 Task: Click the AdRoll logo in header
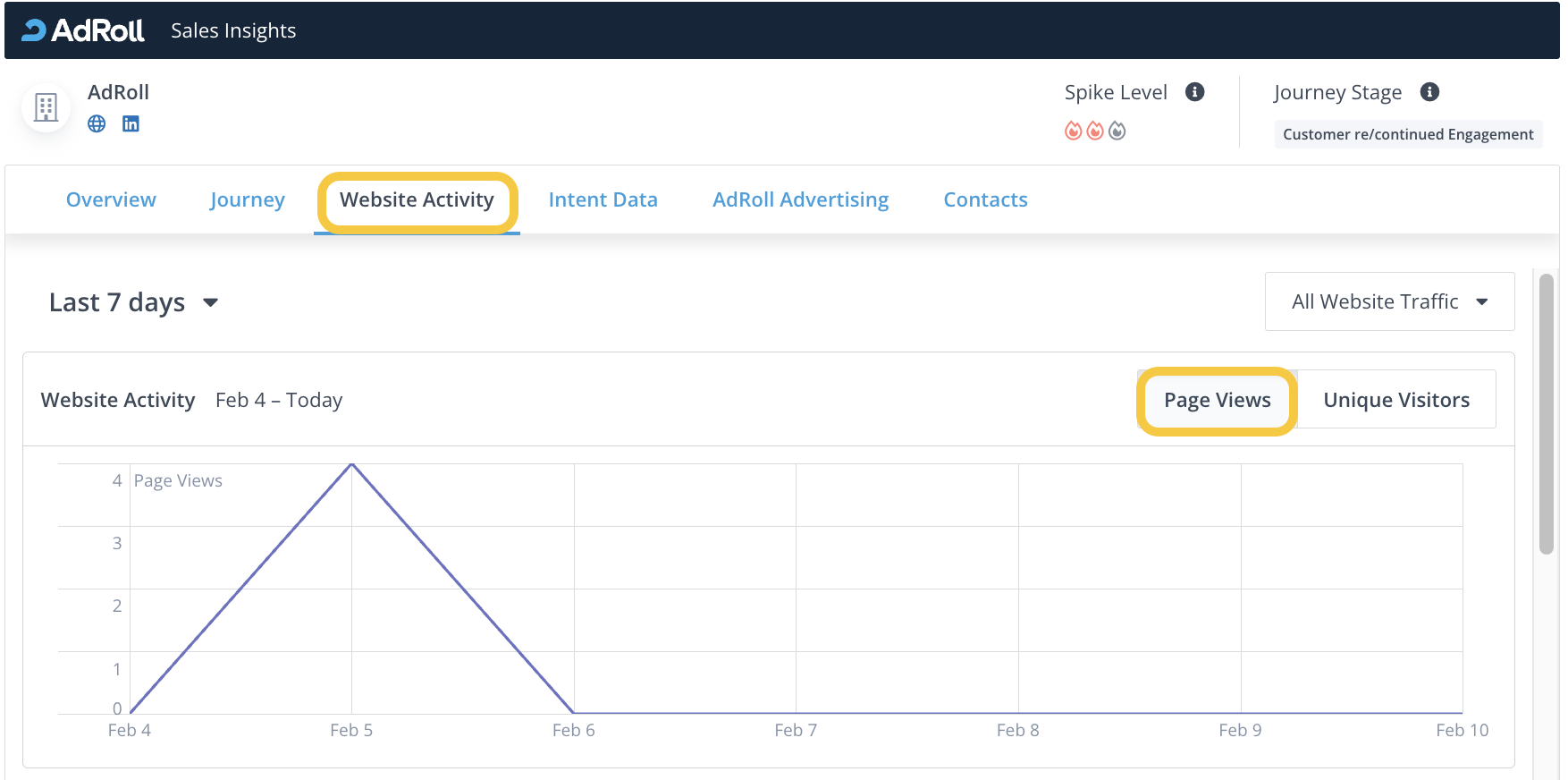83,30
